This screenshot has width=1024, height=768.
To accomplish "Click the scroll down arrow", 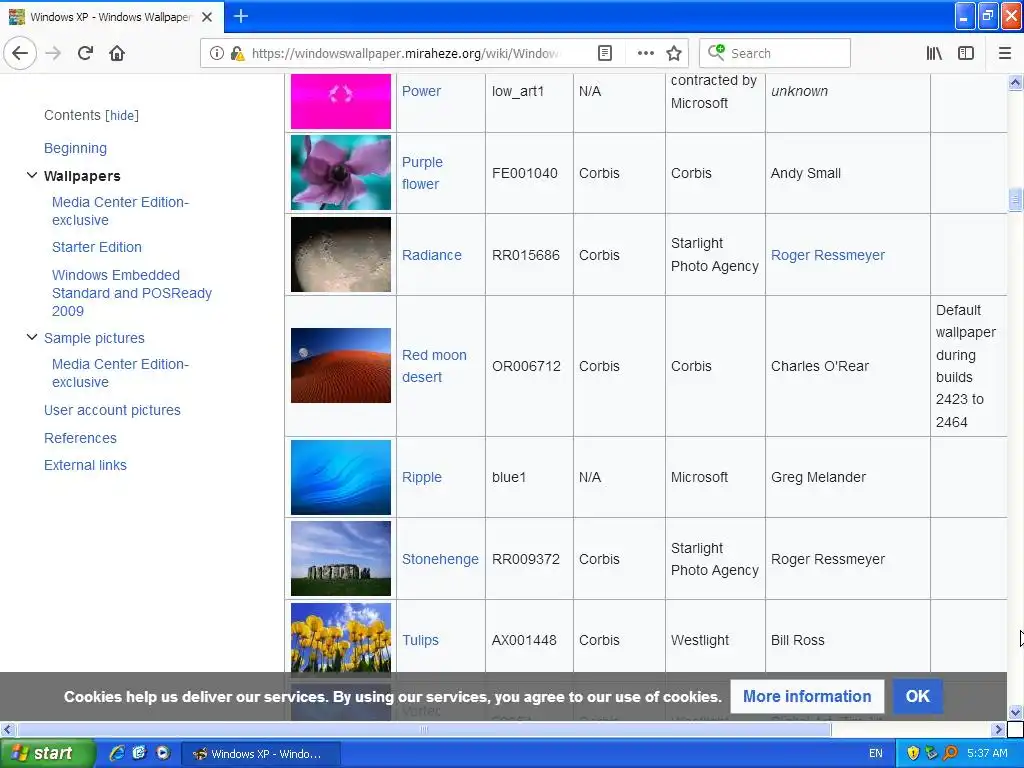I will tap(1015, 712).
